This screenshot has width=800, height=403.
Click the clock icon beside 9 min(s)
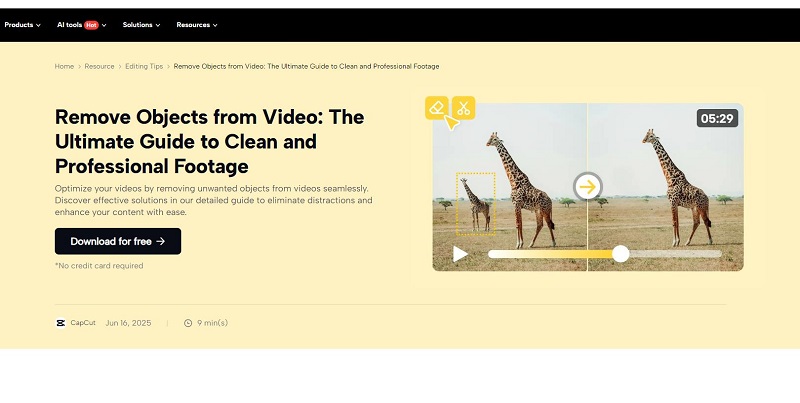coord(188,323)
